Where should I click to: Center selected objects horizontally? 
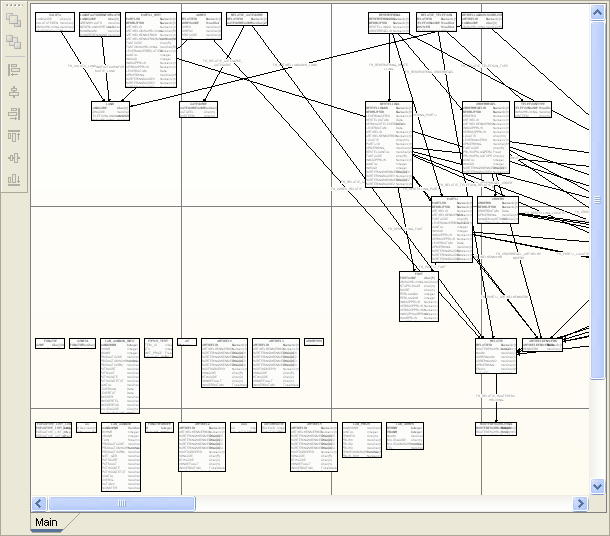[14, 92]
